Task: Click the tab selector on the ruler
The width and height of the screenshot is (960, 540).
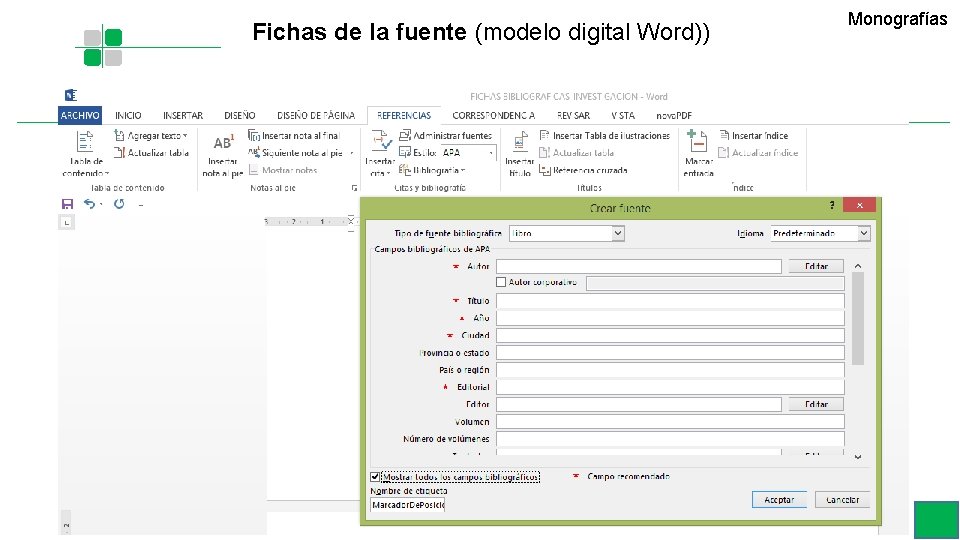Action: tap(67, 222)
